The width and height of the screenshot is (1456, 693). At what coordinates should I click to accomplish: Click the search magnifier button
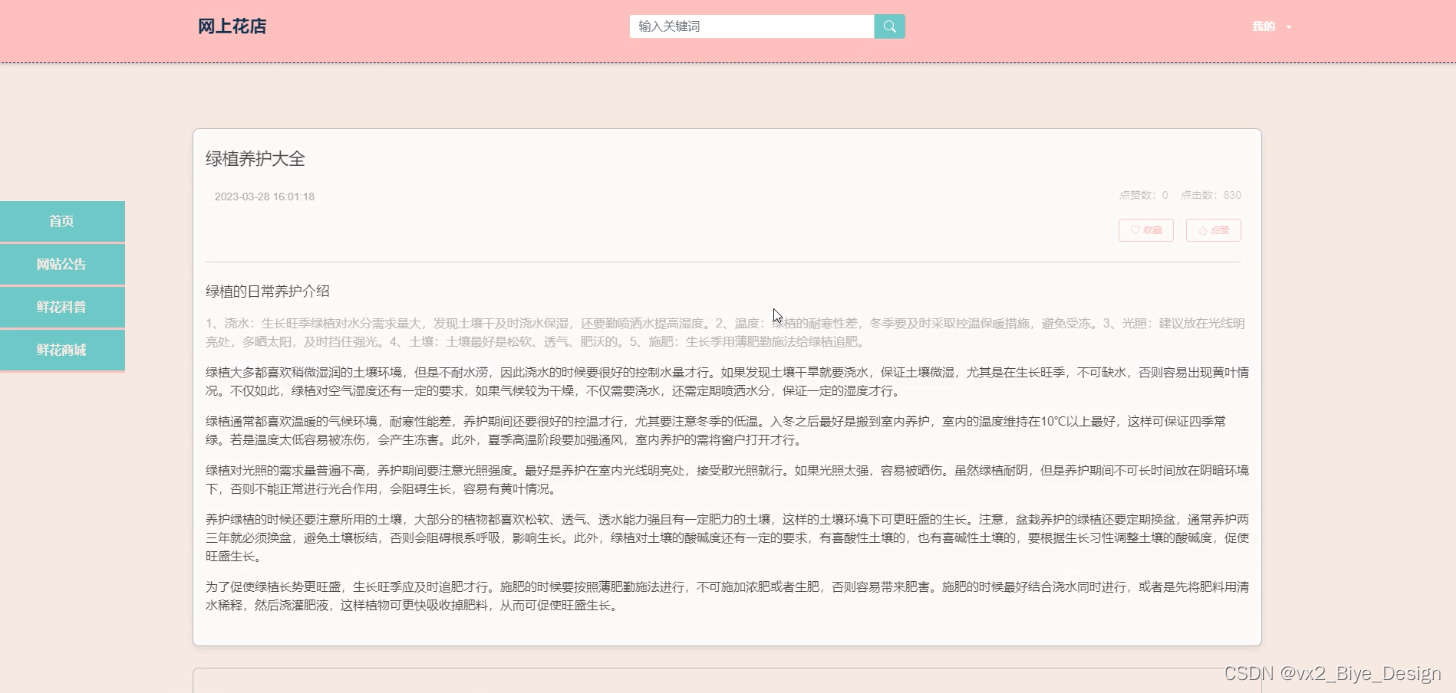(x=889, y=26)
